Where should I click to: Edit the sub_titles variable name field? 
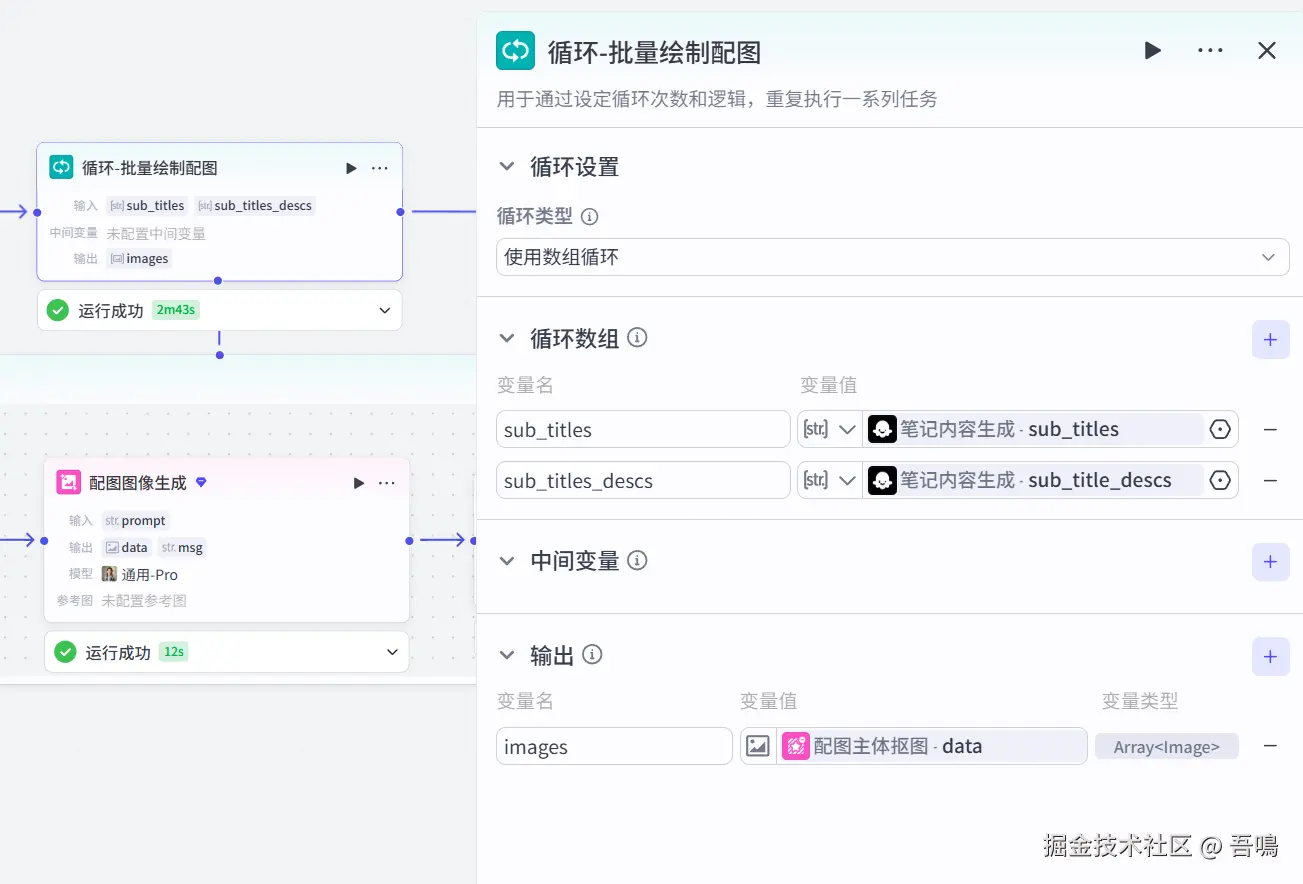point(643,429)
